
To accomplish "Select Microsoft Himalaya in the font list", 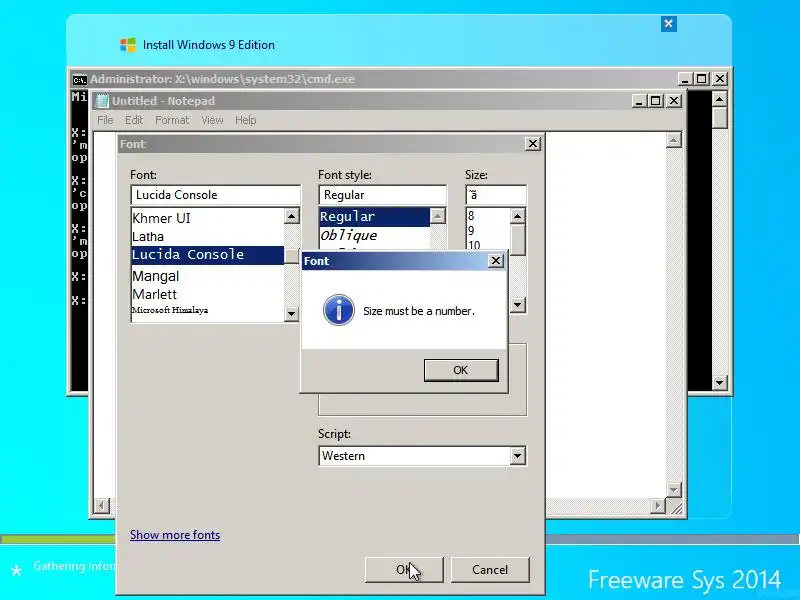I will (x=207, y=310).
